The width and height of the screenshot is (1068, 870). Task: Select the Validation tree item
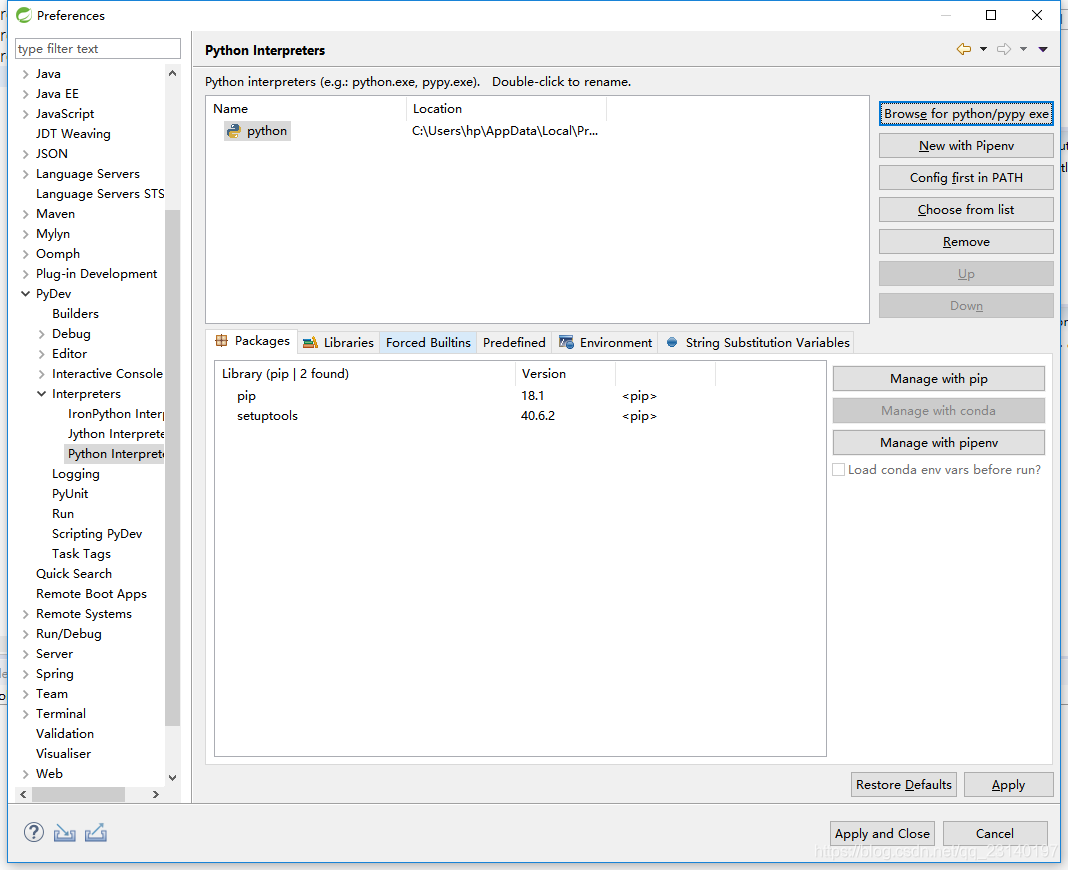[x=65, y=734]
